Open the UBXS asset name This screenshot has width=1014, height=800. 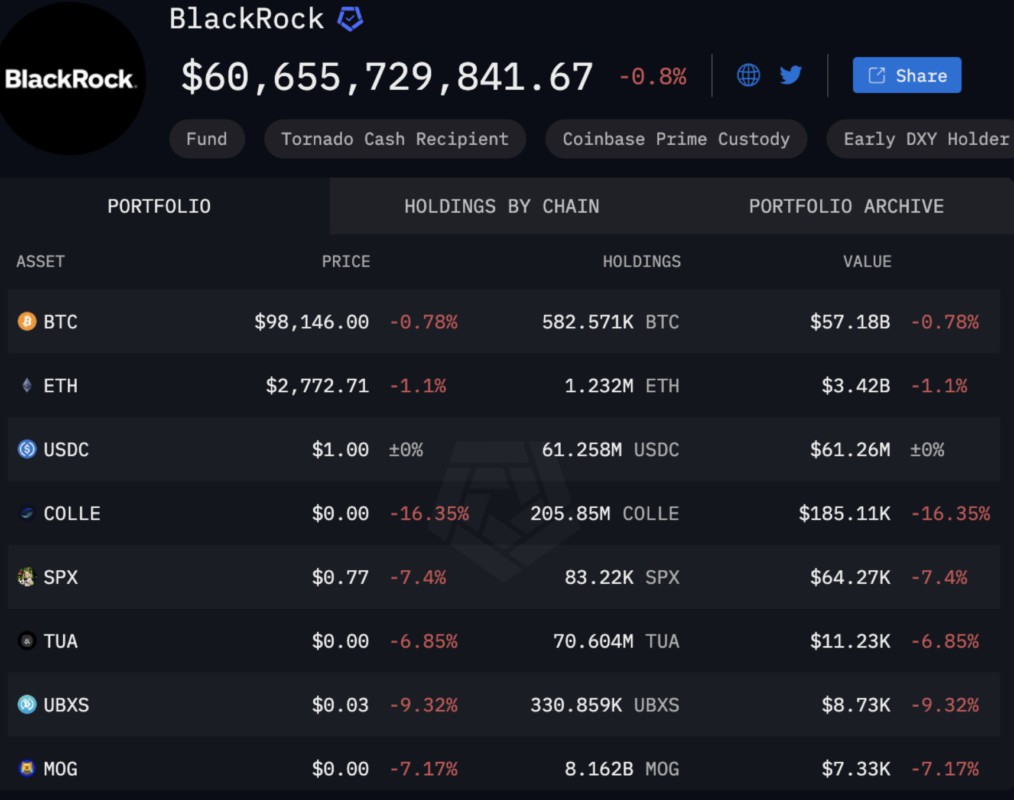pyautogui.click(x=66, y=704)
